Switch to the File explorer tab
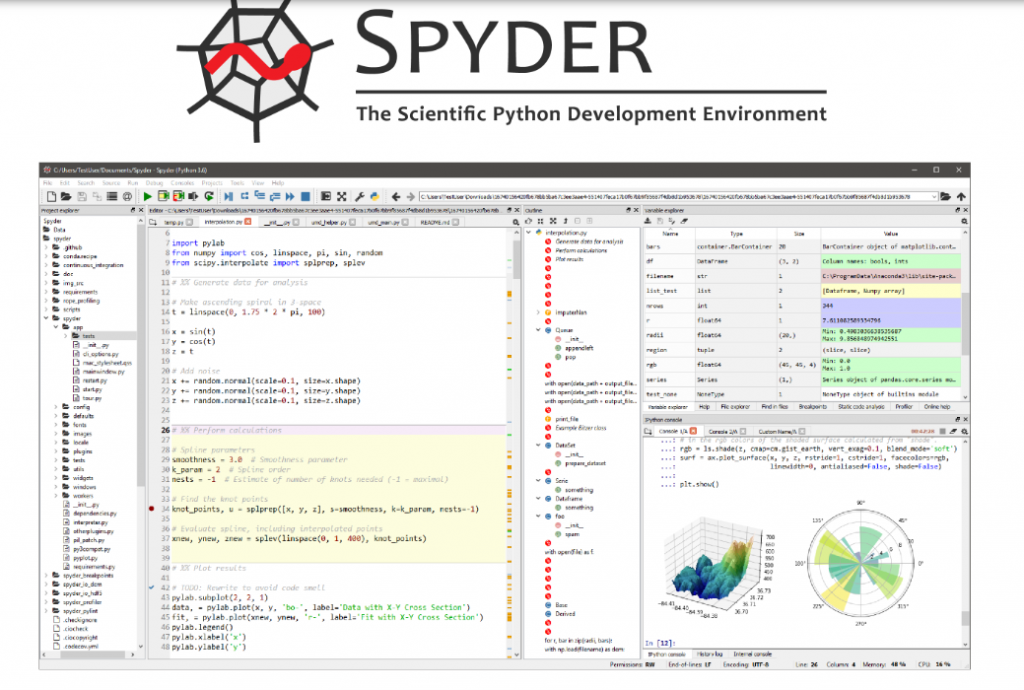1024x690 pixels. pos(733,408)
